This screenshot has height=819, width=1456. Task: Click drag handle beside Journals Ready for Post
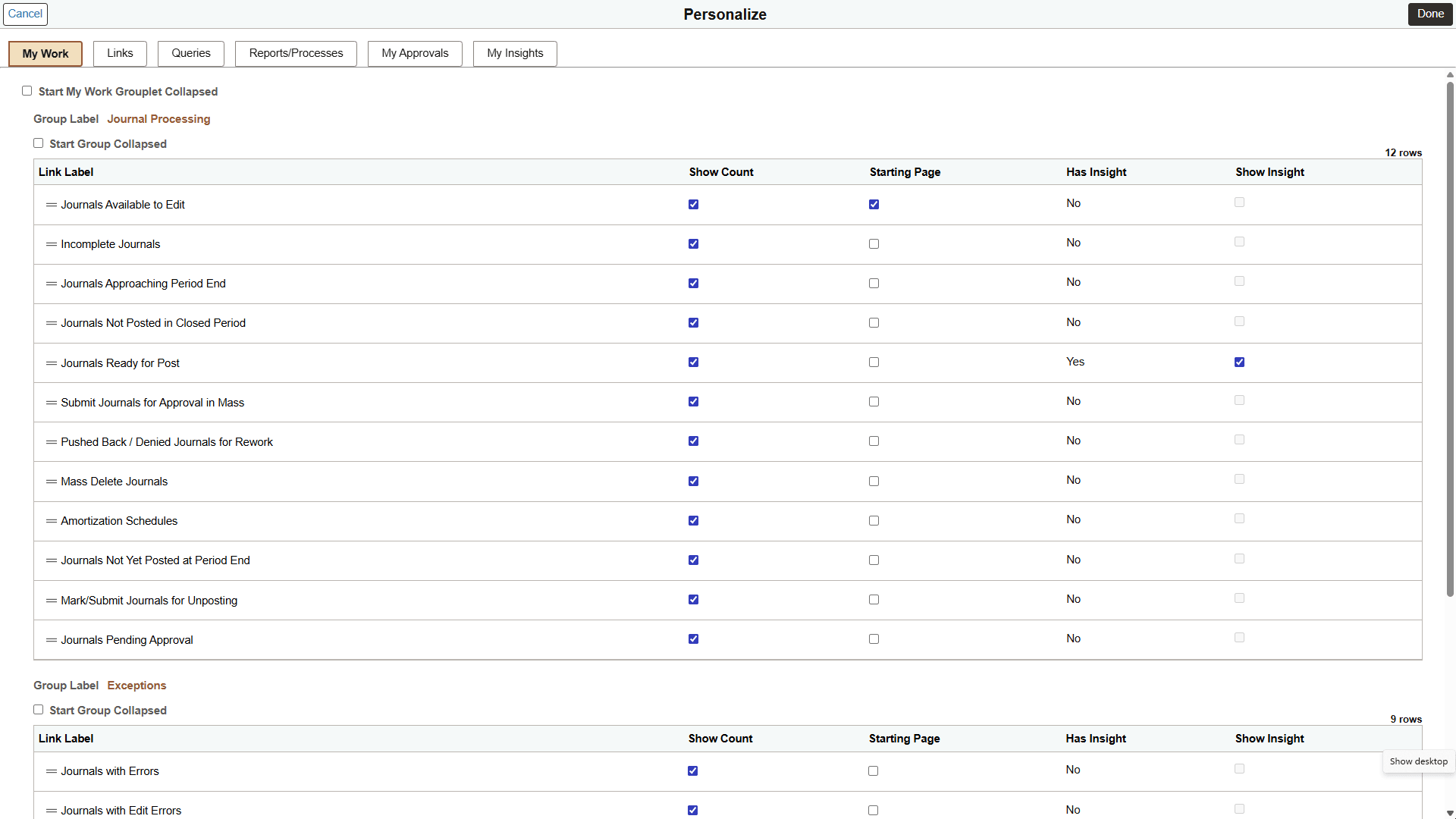click(51, 363)
